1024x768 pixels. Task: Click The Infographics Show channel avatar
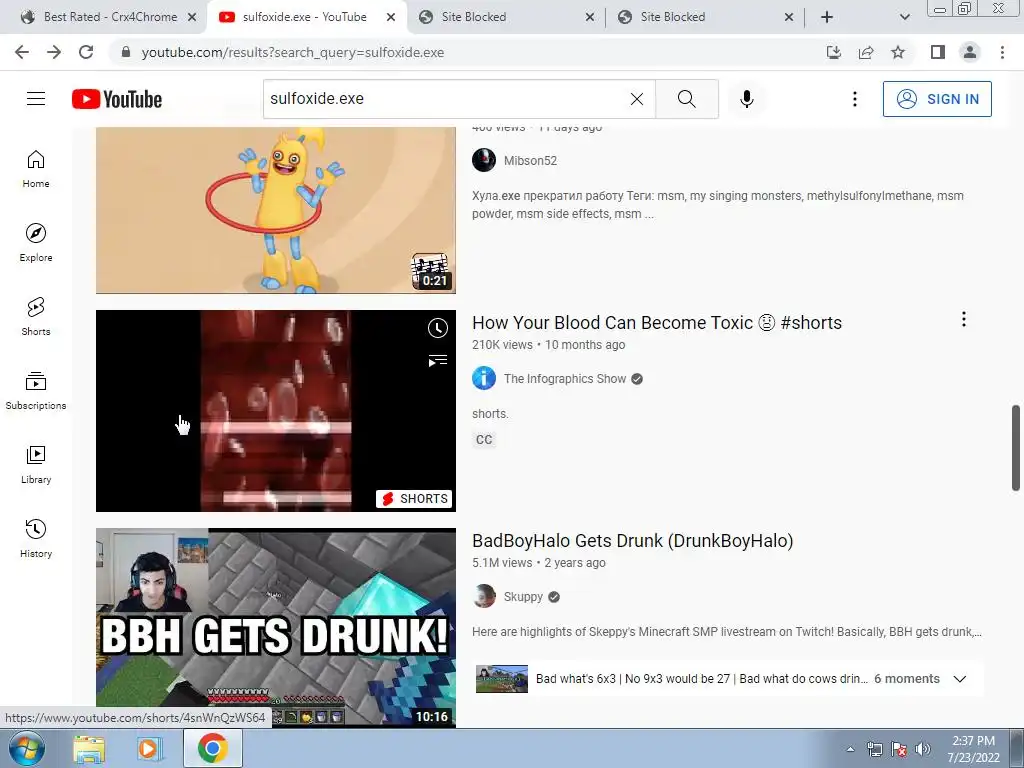click(484, 378)
